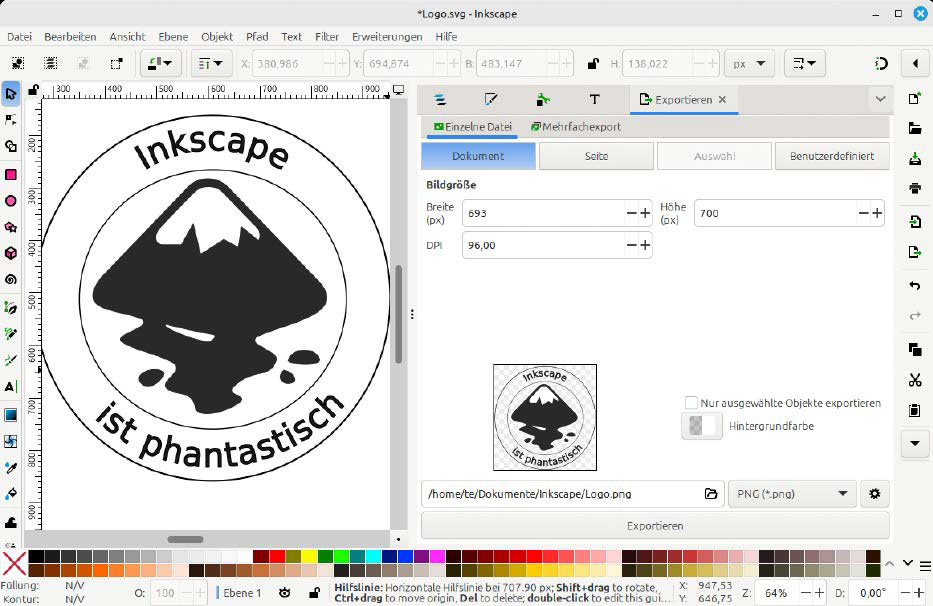Toggle width-height ratio lock
The height and width of the screenshot is (606, 933).
[x=593, y=64]
